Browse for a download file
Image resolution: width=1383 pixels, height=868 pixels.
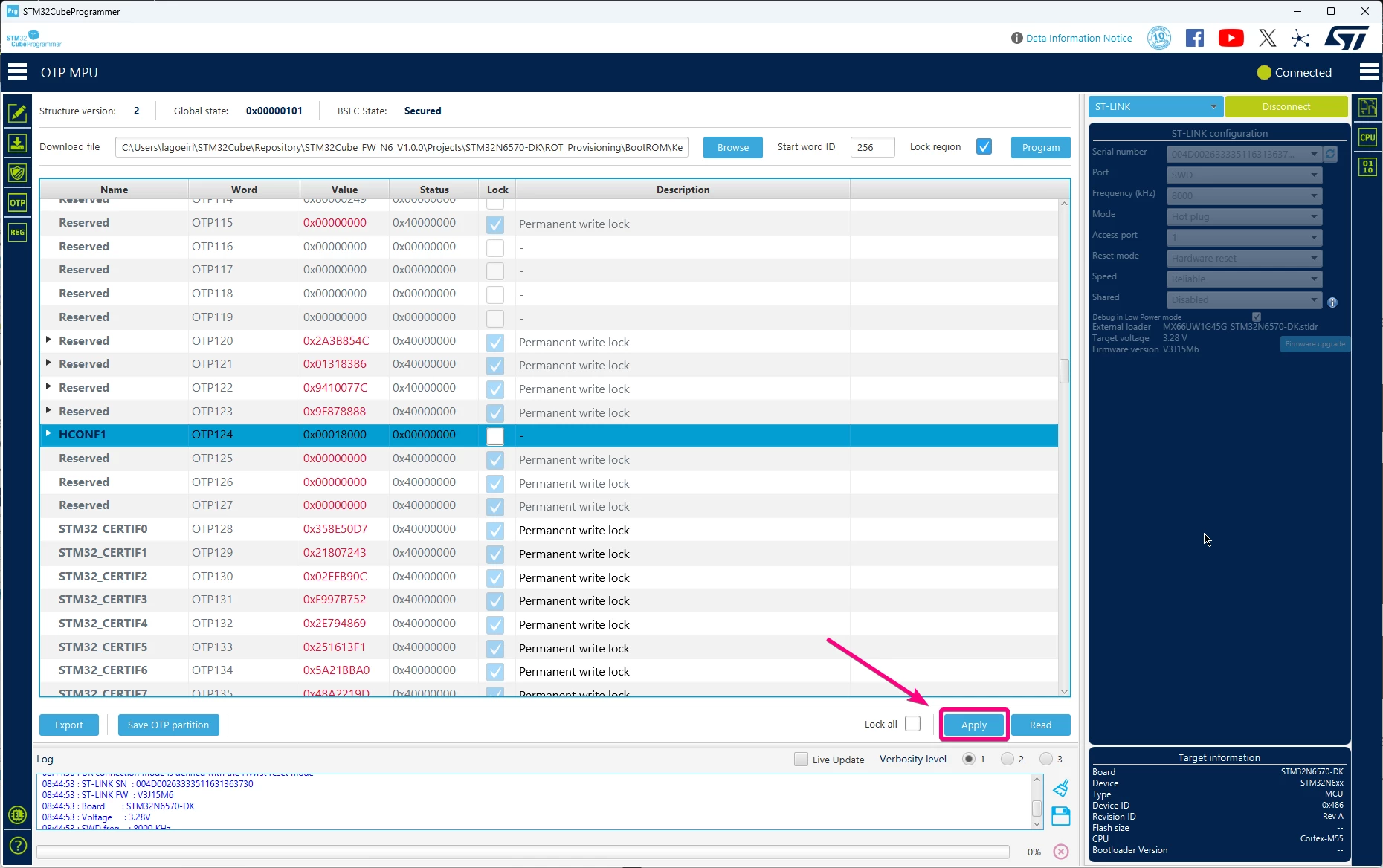pos(733,147)
